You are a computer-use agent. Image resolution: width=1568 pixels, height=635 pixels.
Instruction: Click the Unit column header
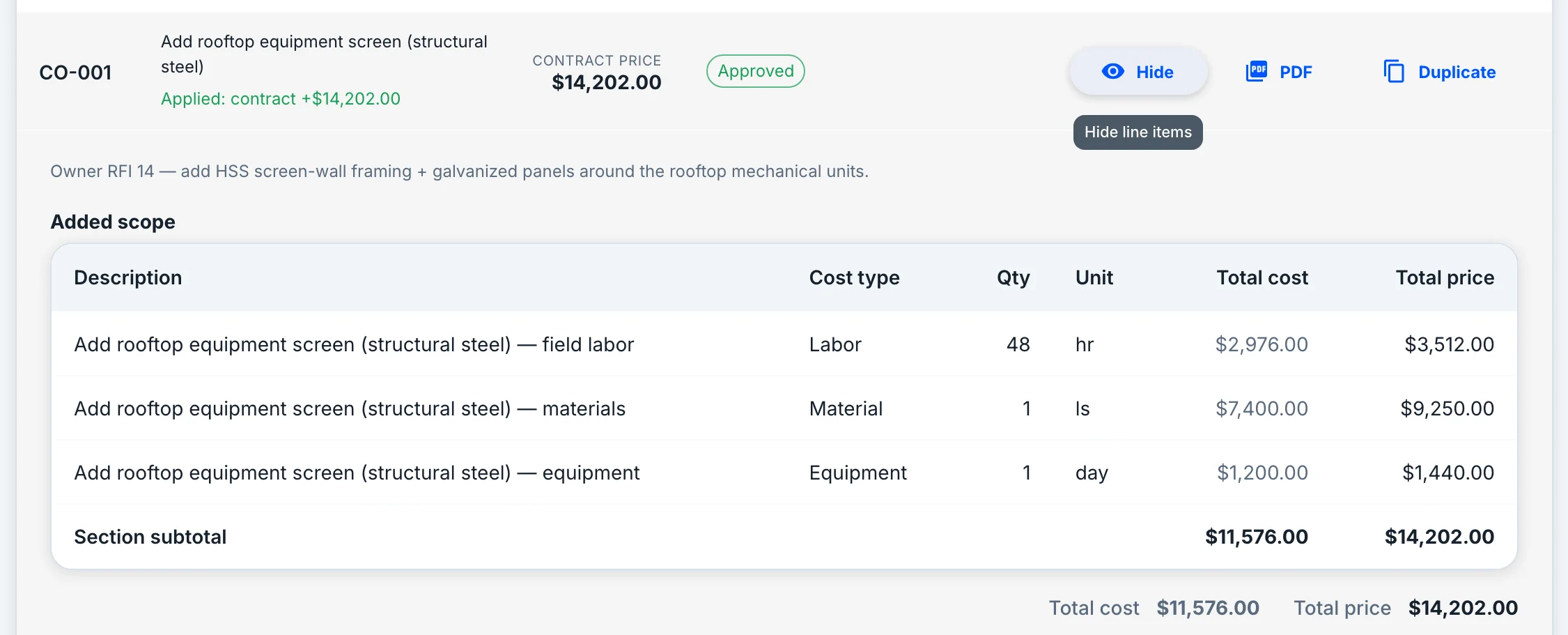click(1094, 277)
